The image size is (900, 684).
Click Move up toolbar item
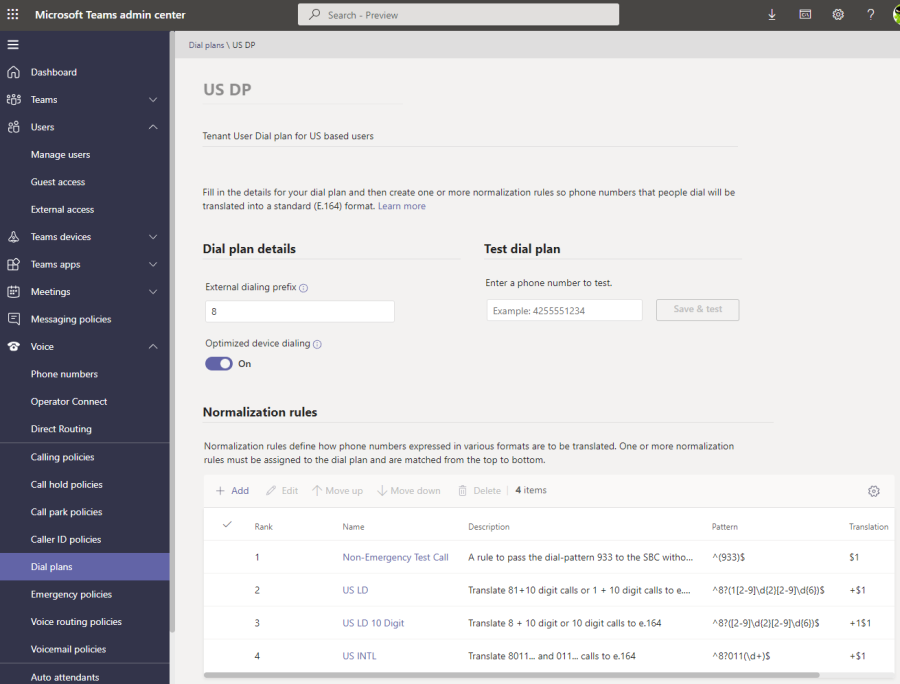coord(338,491)
